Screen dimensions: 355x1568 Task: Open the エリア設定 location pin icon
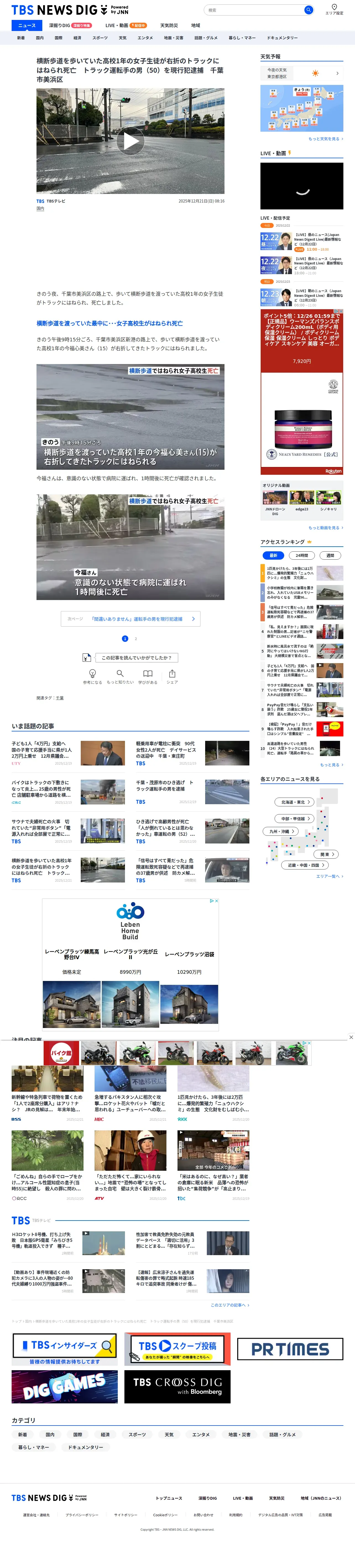(x=334, y=7)
